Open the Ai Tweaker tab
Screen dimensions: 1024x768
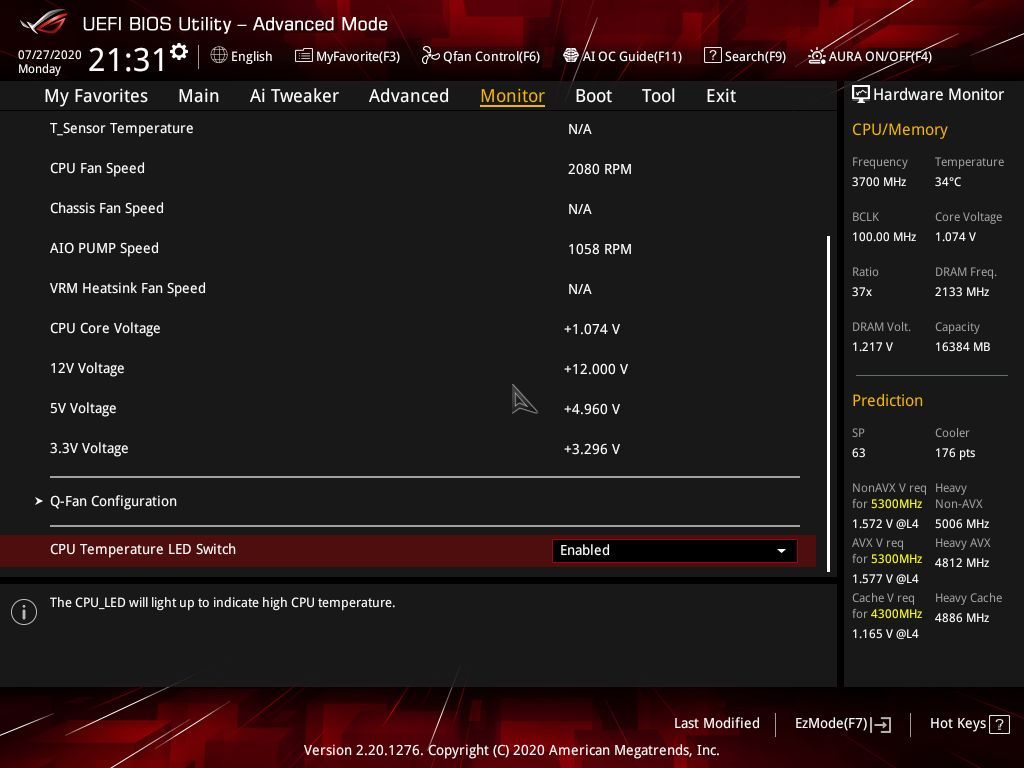(x=294, y=95)
